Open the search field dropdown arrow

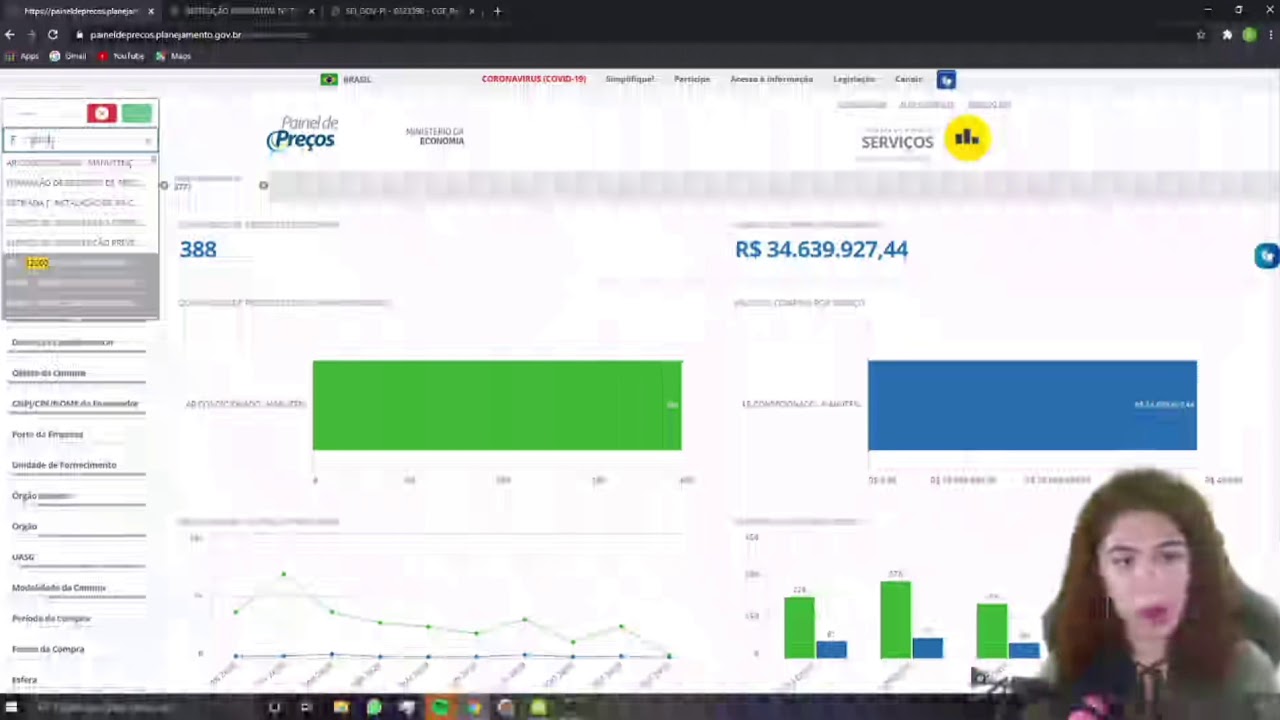pyautogui.click(x=150, y=140)
